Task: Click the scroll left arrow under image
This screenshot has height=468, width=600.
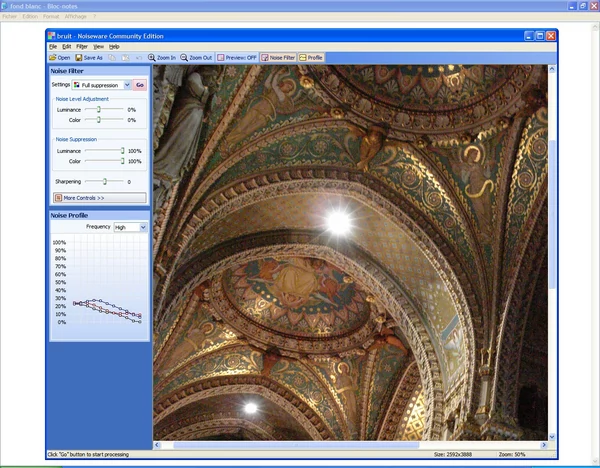Action: [157, 445]
